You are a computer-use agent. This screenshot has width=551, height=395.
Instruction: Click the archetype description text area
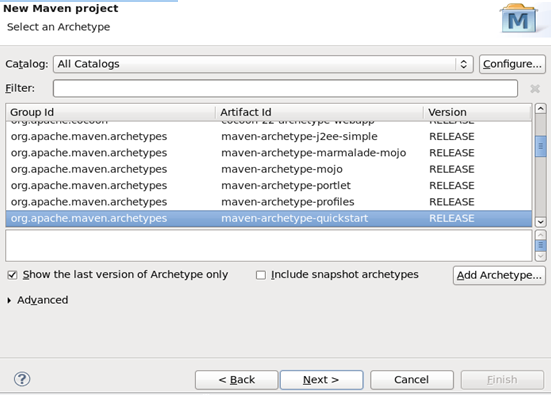[x=269, y=246]
